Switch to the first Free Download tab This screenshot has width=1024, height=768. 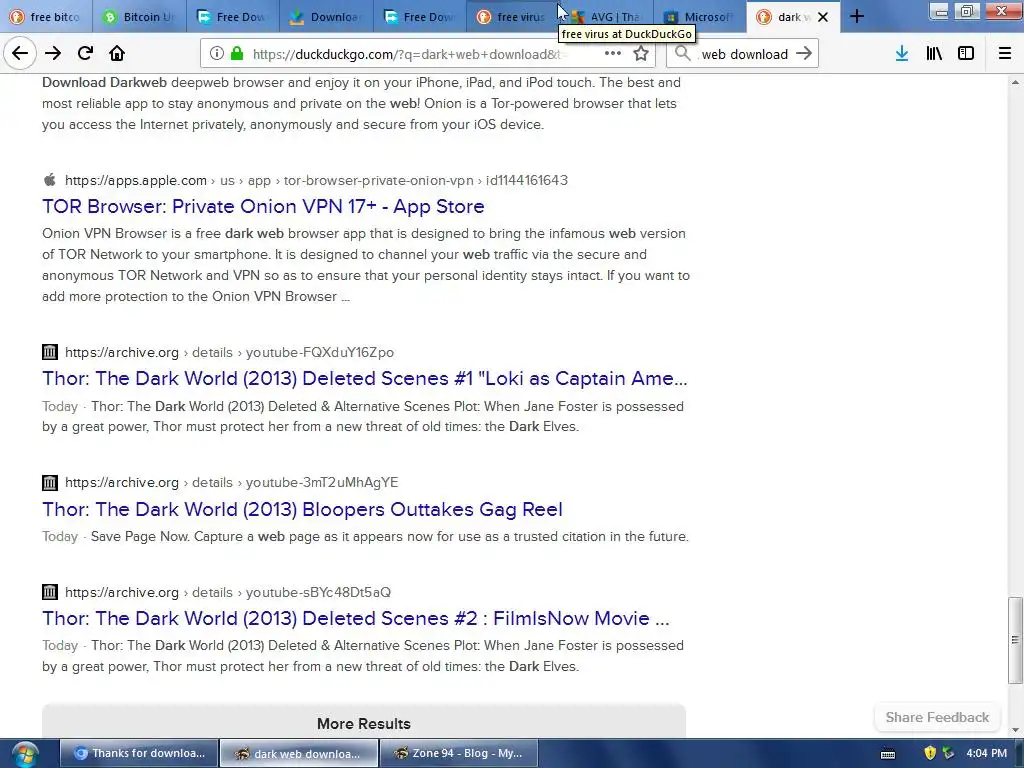[233, 17]
